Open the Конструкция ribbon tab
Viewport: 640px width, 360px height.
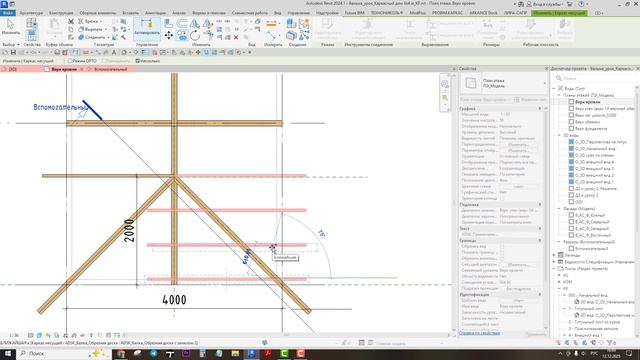click(61, 13)
